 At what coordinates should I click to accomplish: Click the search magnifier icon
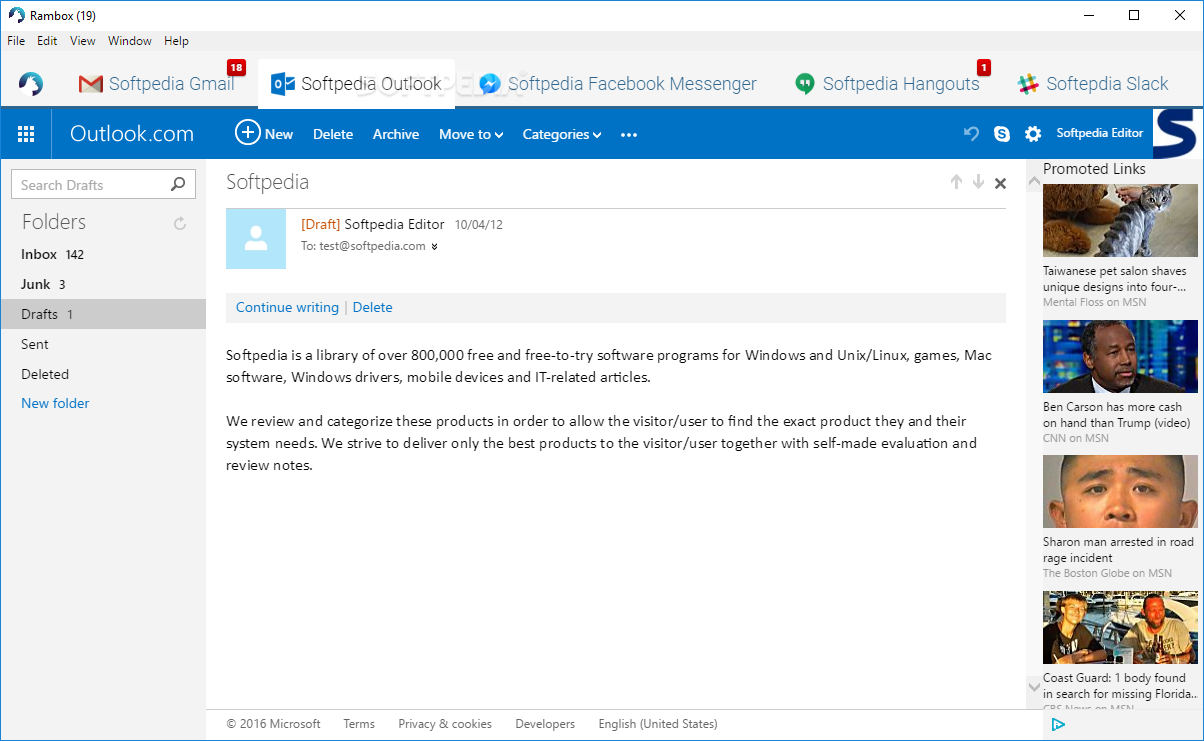[x=178, y=184]
